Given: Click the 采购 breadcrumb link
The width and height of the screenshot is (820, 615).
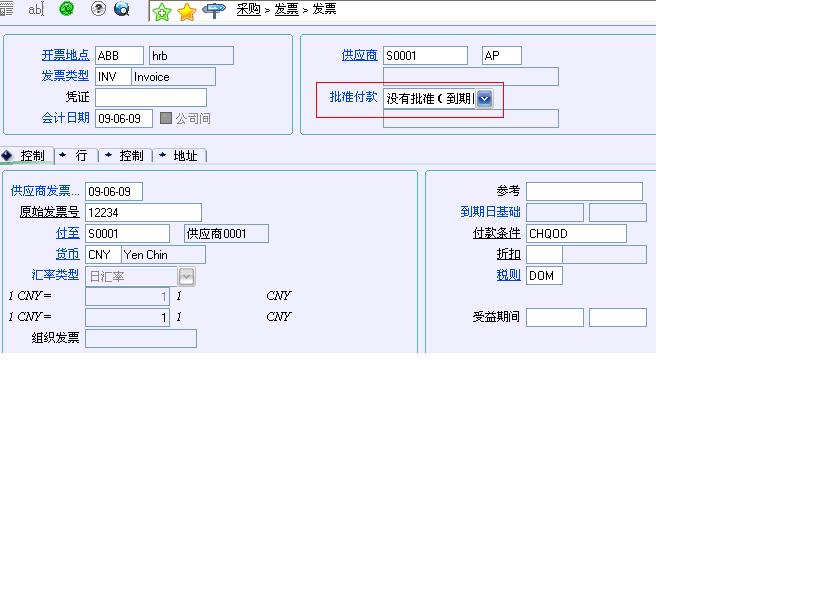Looking at the screenshot, I should (x=248, y=9).
